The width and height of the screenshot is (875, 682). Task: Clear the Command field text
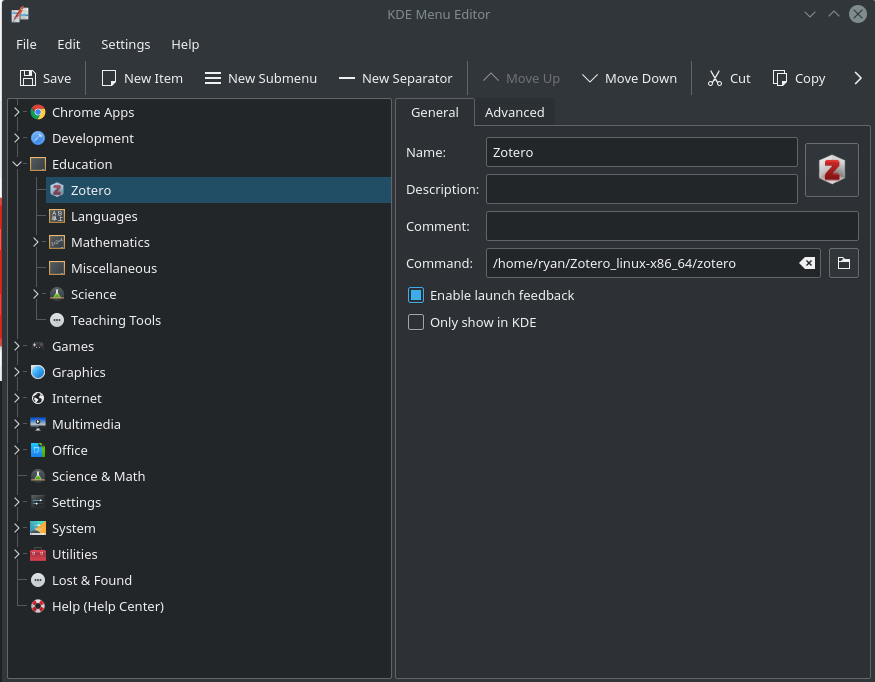click(x=807, y=263)
